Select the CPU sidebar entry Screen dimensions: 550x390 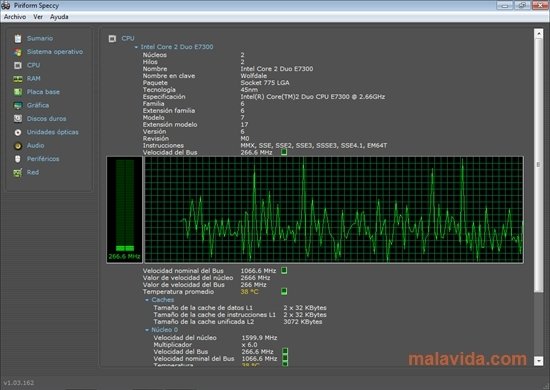33,65
